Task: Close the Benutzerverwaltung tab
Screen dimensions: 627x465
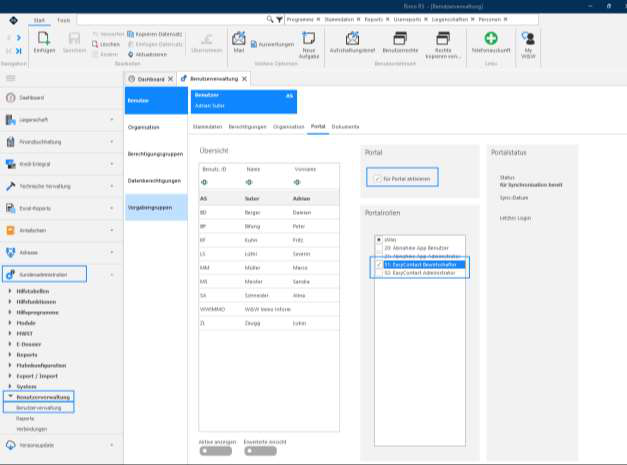Action: 244,79
